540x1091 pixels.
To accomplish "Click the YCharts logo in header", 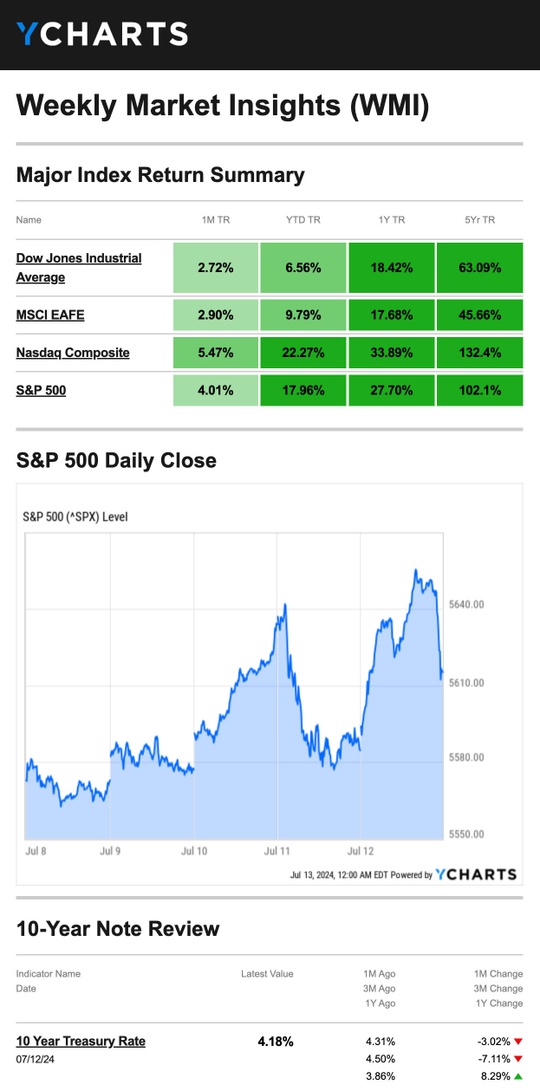I will tap(102, 33).
